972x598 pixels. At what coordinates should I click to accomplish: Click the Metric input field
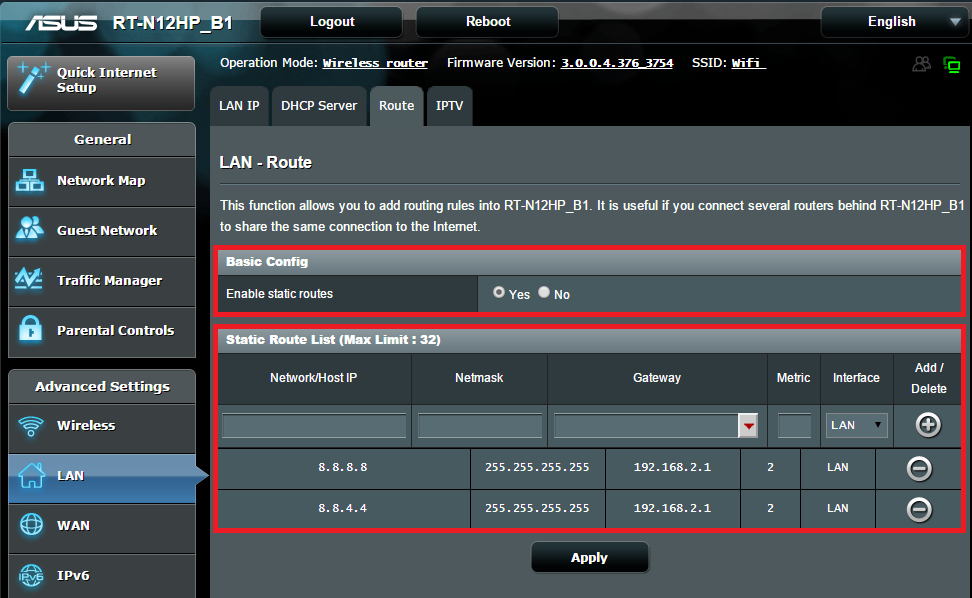794,426
